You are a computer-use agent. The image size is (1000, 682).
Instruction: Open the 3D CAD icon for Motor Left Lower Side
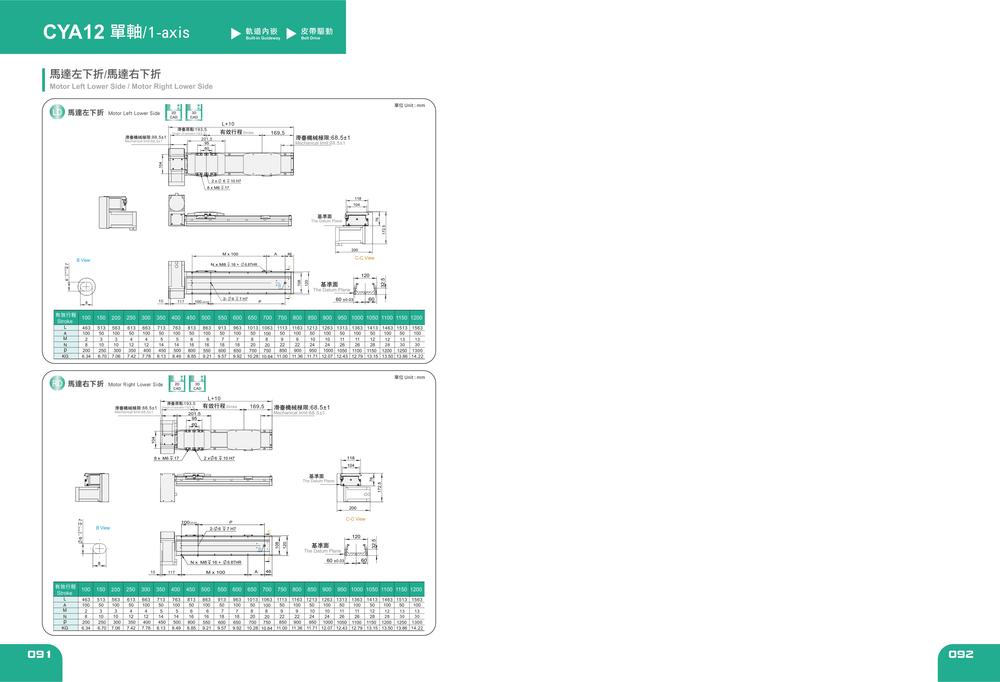pyautogui.click(x=194, y=112)
